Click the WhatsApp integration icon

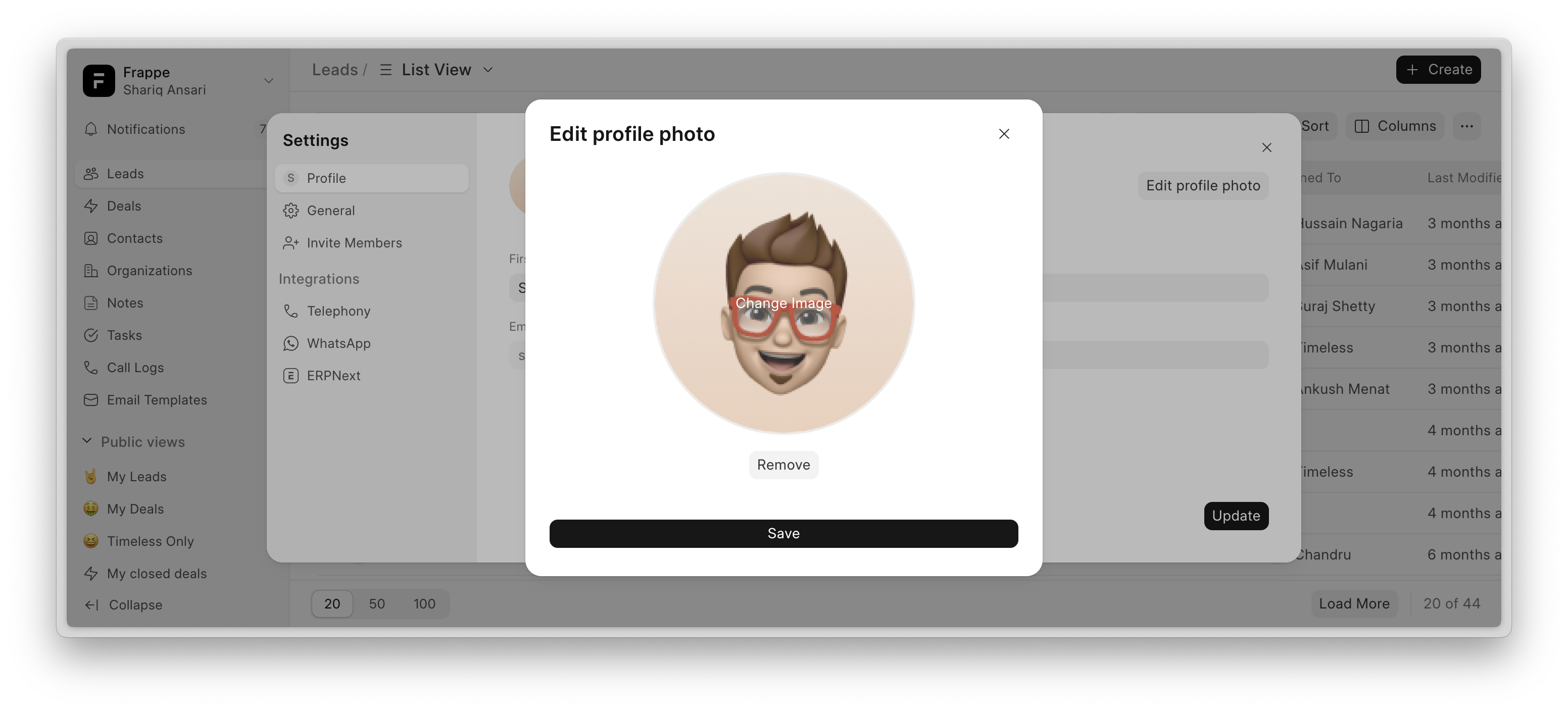(291, 343)
